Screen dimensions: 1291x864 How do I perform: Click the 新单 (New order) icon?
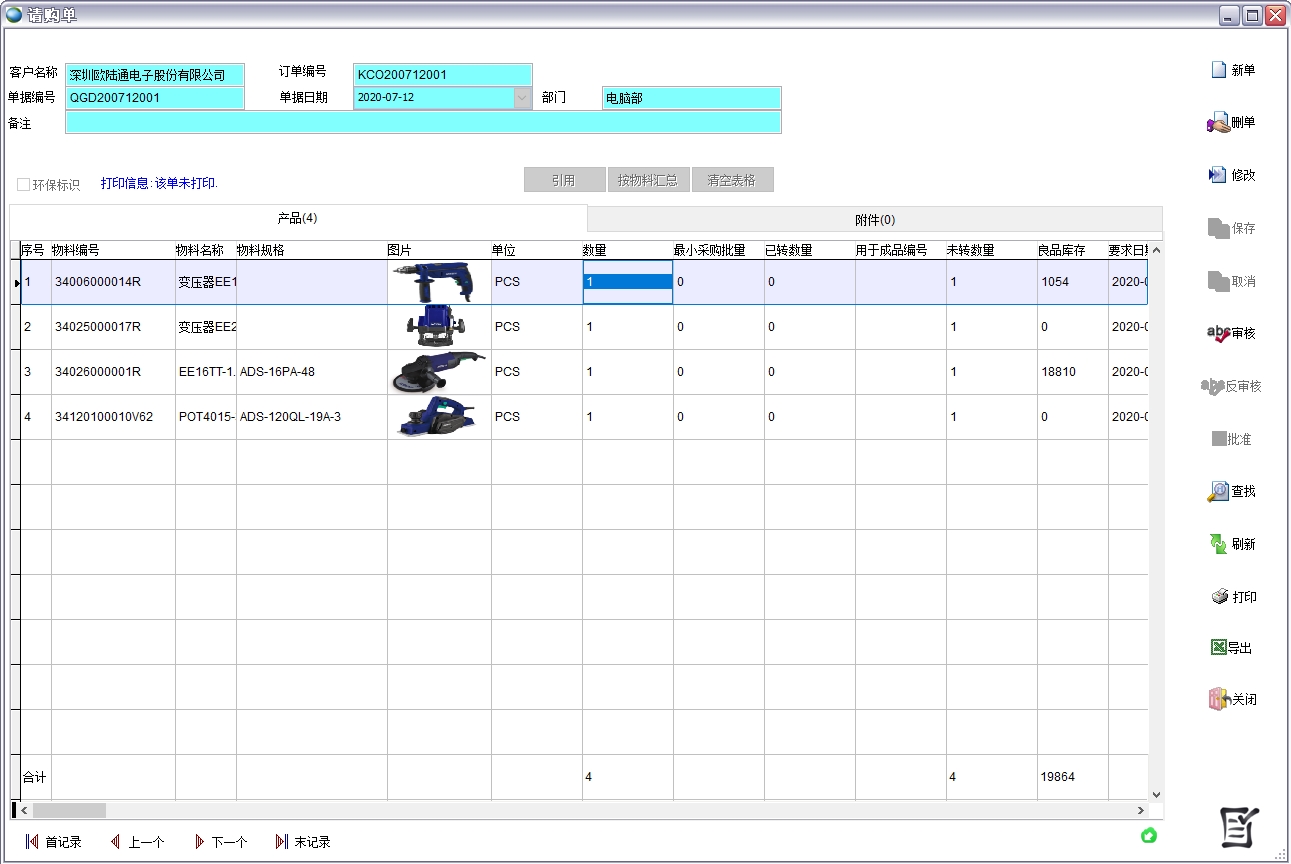pyautogui.click(x=1219, y=70)
